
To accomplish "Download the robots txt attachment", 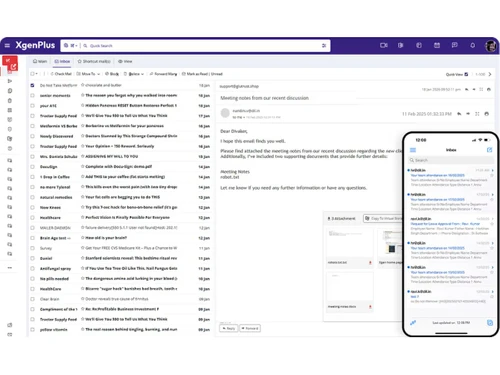I will pyautogui.click(x=370, y=263).
